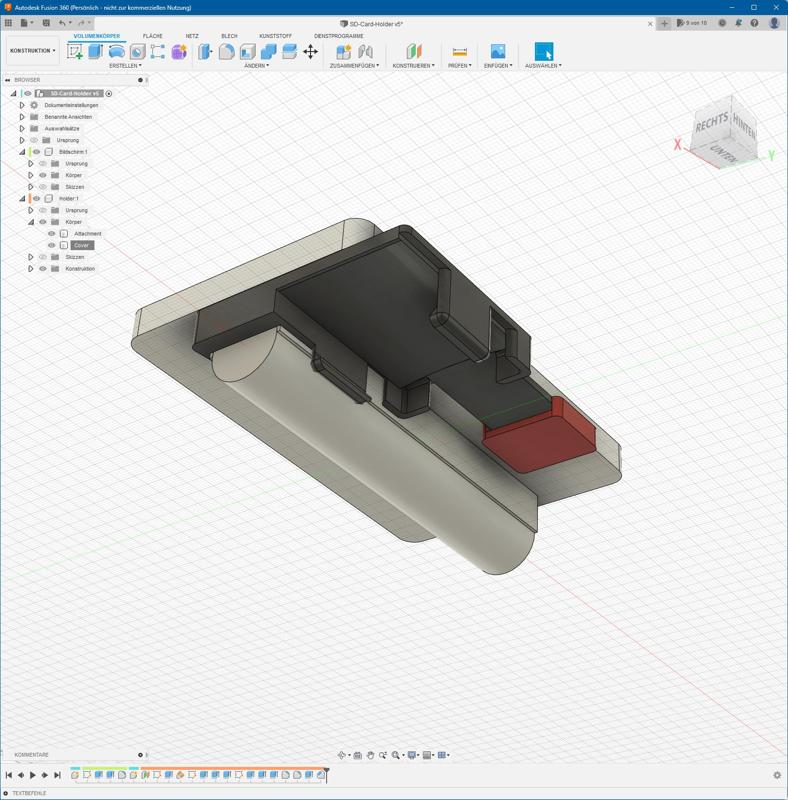The height and width of the screenshot is (800, 788).
Task: Click the Insert image icon
Action: tap(498, 52)
